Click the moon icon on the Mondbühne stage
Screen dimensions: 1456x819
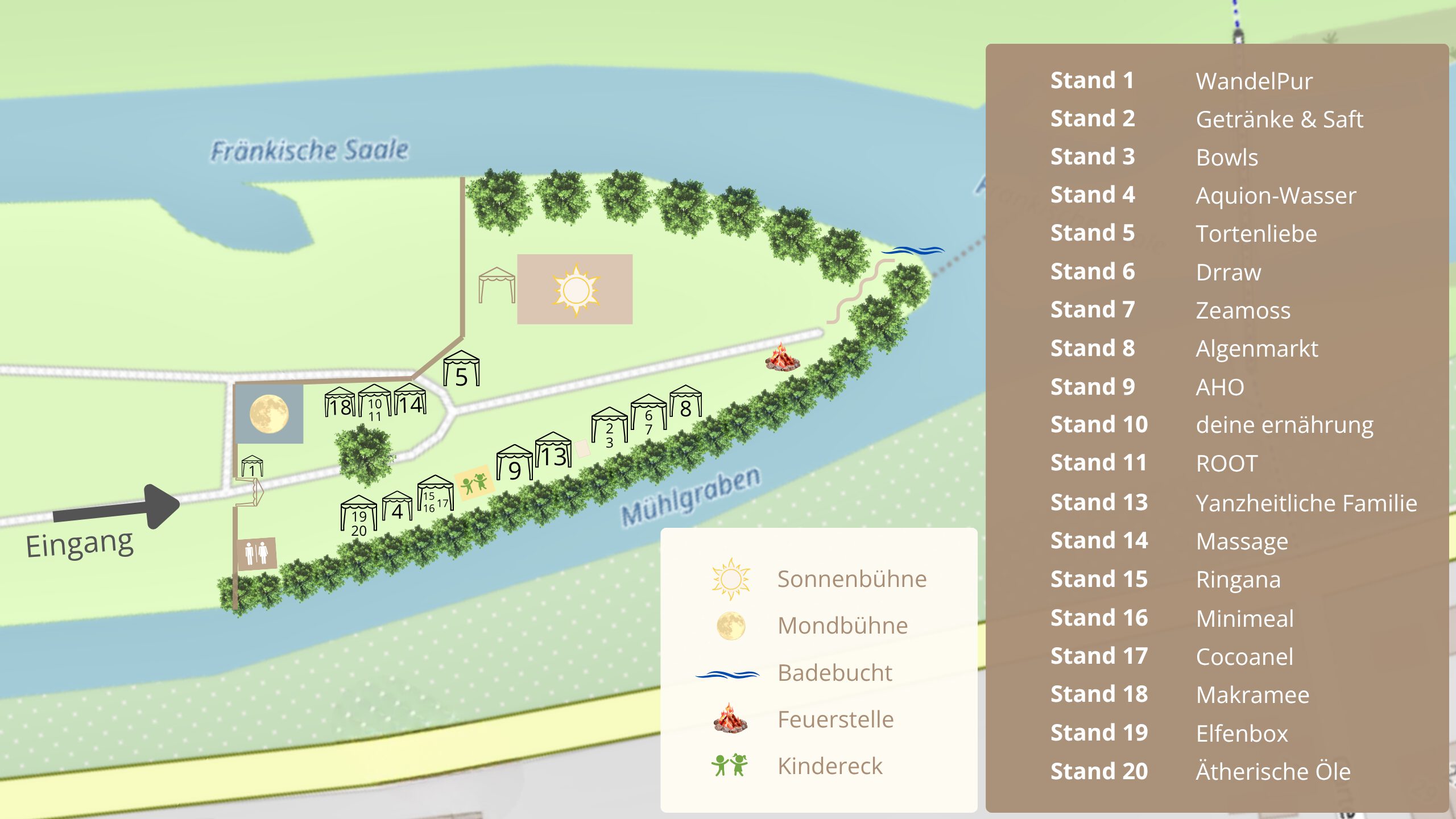pyautogui.click(x=269, y=414)
